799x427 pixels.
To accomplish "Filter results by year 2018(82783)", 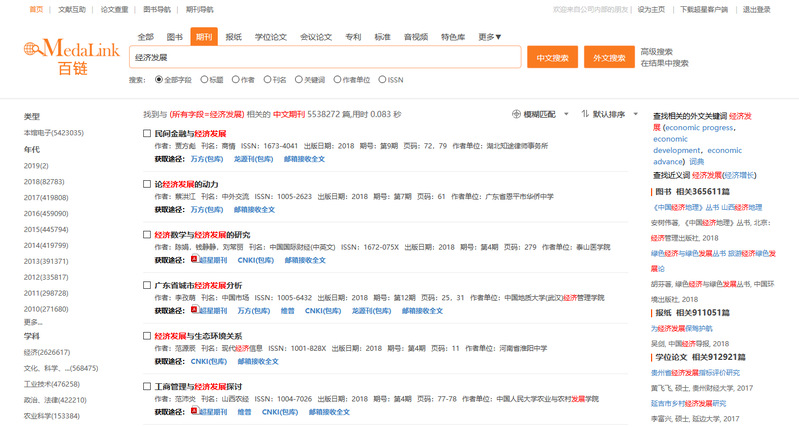I will 44,181.
